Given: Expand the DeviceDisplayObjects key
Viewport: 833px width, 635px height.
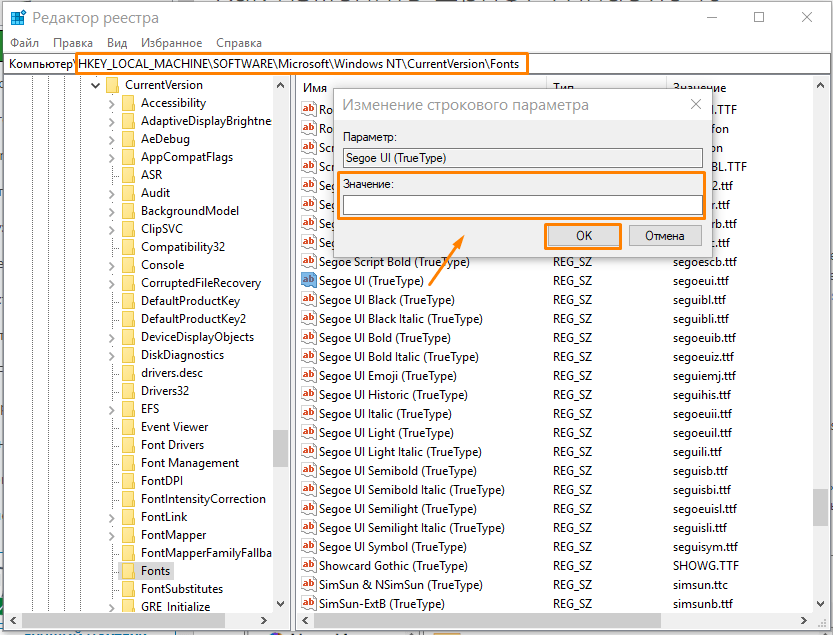Looking at the screenshot, I should point(112,338).
